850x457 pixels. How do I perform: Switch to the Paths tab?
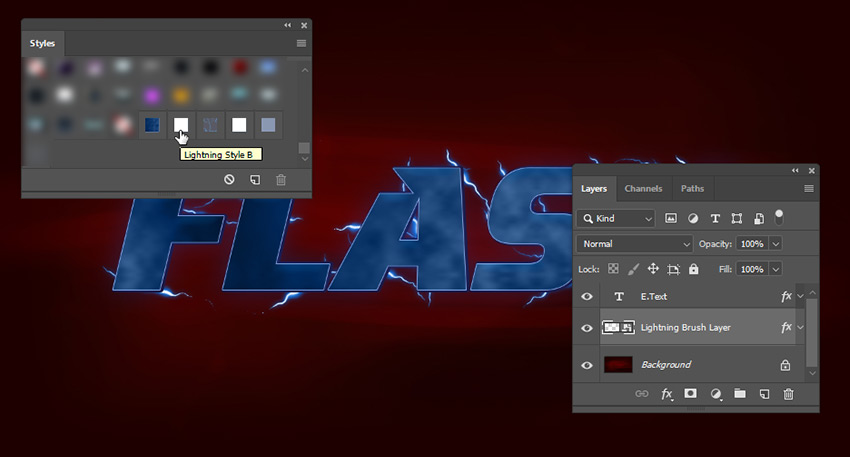[x=692, y=188]
